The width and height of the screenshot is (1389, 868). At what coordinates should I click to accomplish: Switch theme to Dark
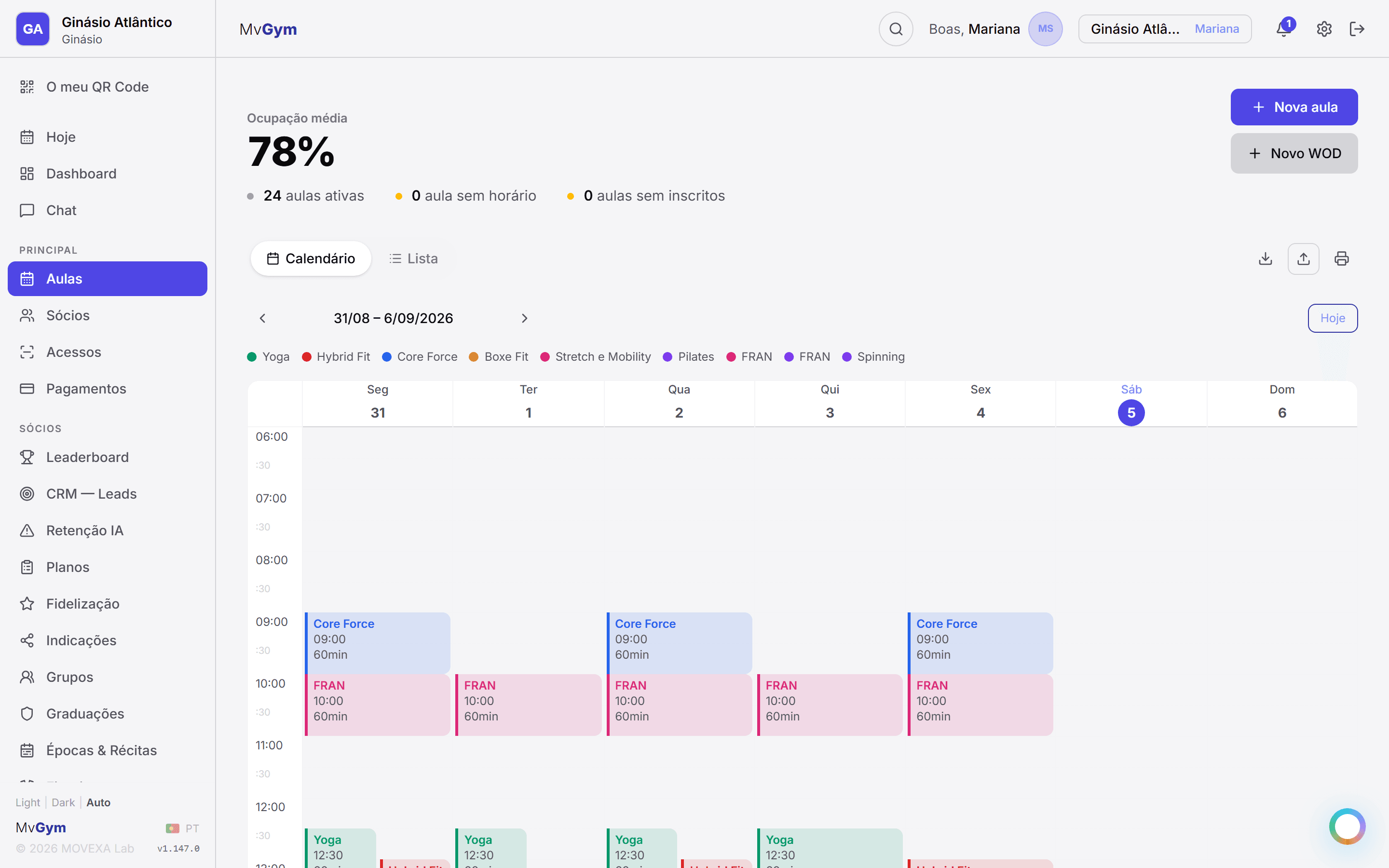point(63,802)
